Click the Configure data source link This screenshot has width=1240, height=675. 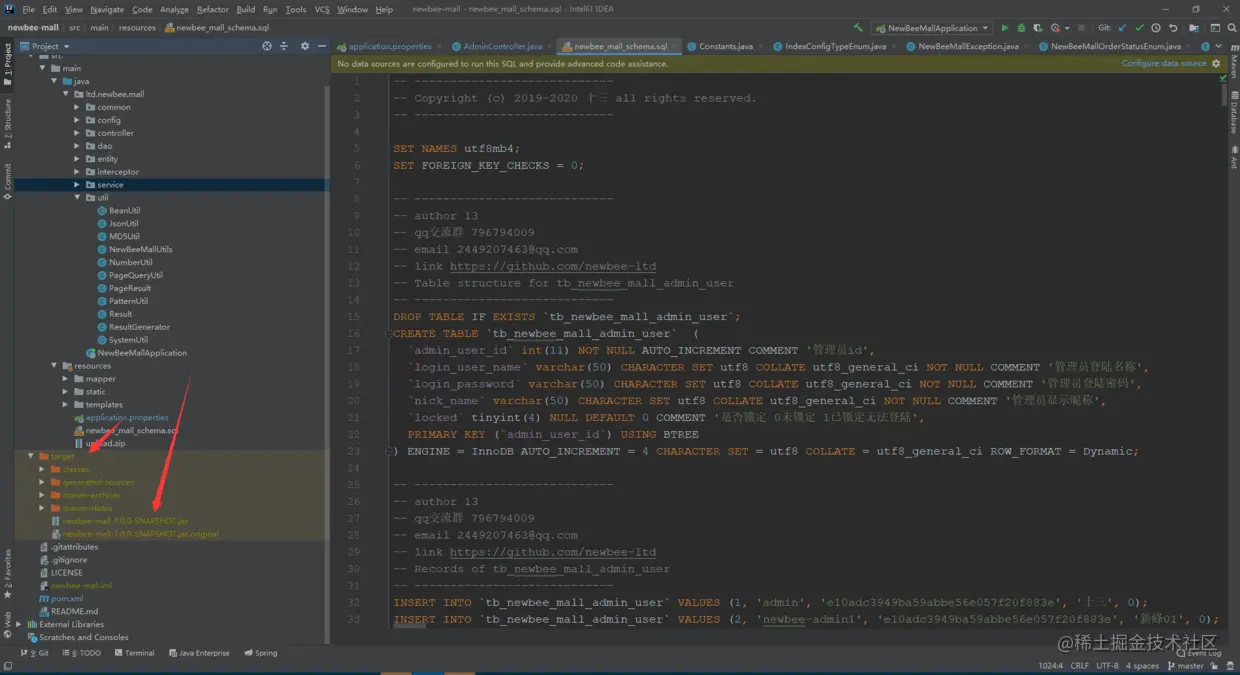point(1164,63)
